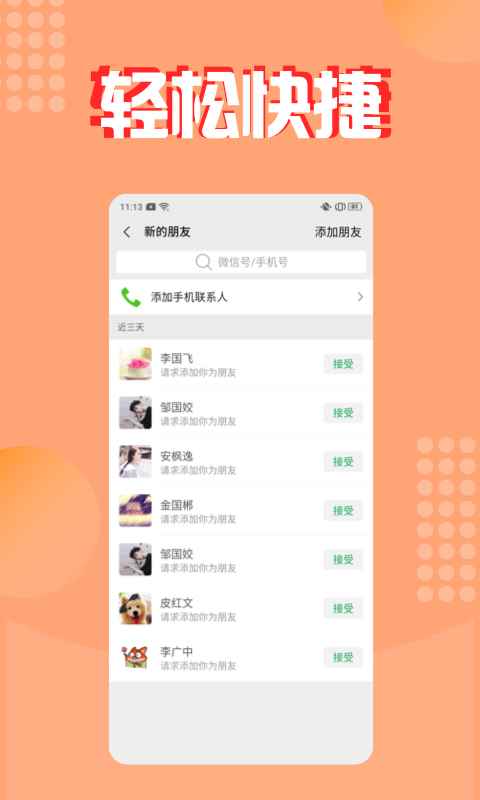This screenshot has height=800, width=480.
Task: Expand the chevron on 添加手机联系人 row
Action: pyautogui.click(x=360, y=297)
